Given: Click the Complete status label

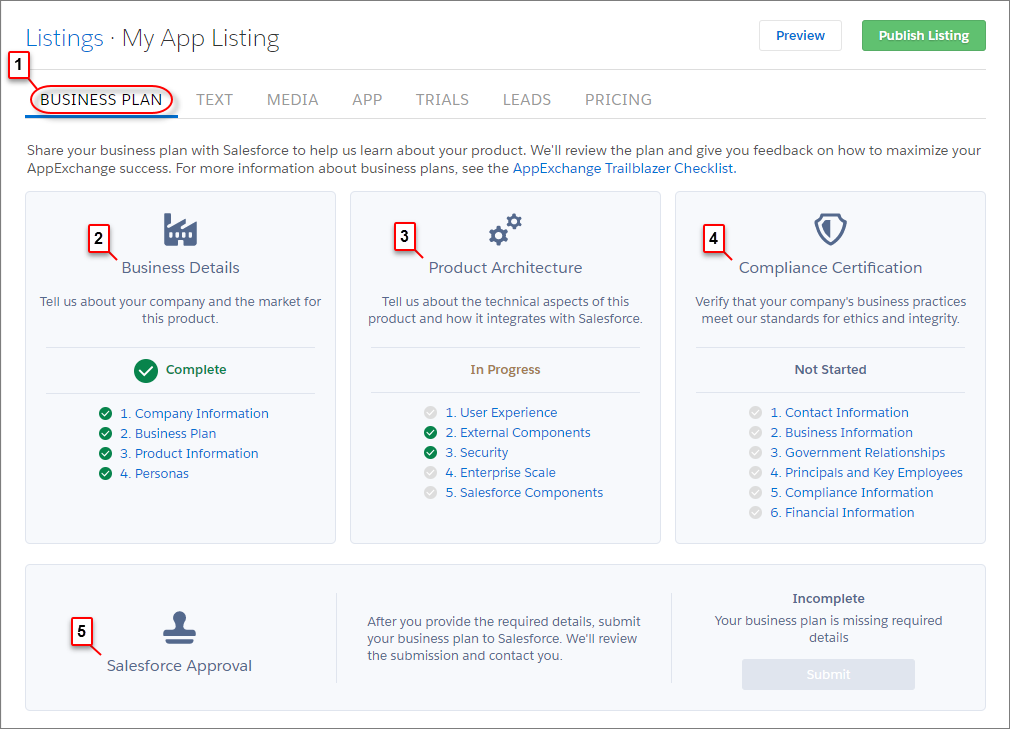Looking at the screenshot, I should (x=196, y=369).
